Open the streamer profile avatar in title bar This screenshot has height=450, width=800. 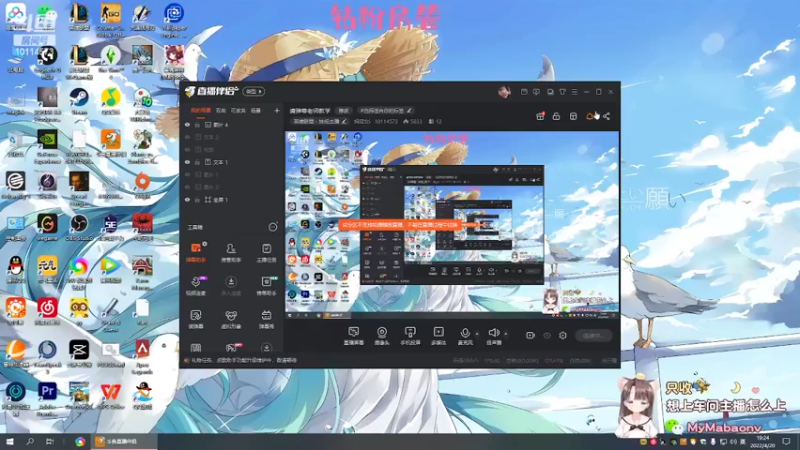[x=504, y=92]
